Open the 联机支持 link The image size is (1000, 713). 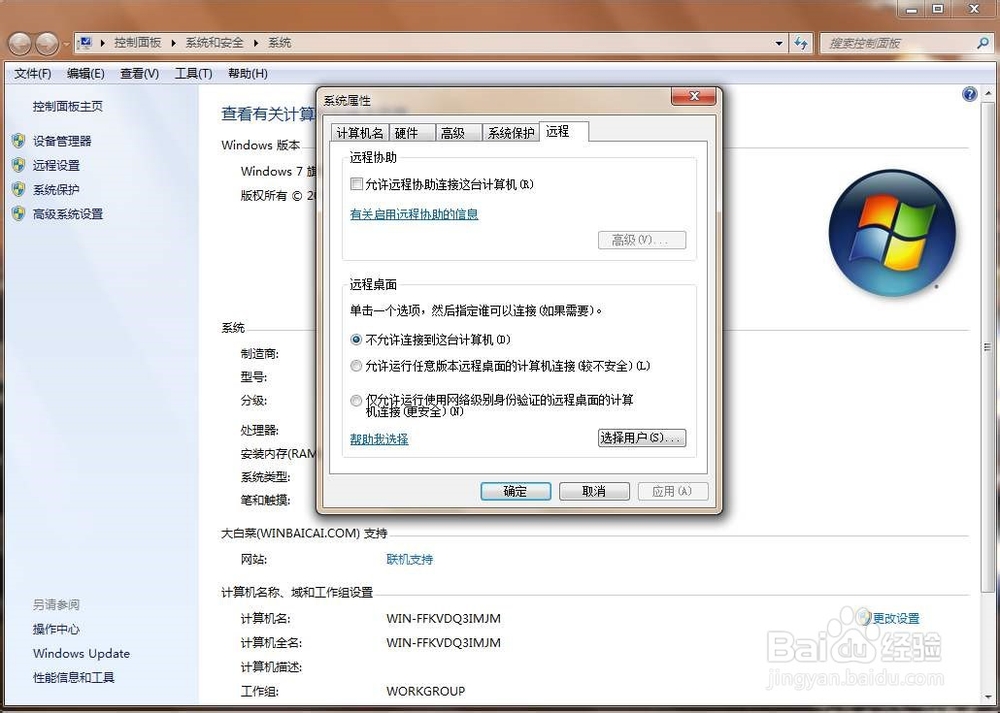409,559
